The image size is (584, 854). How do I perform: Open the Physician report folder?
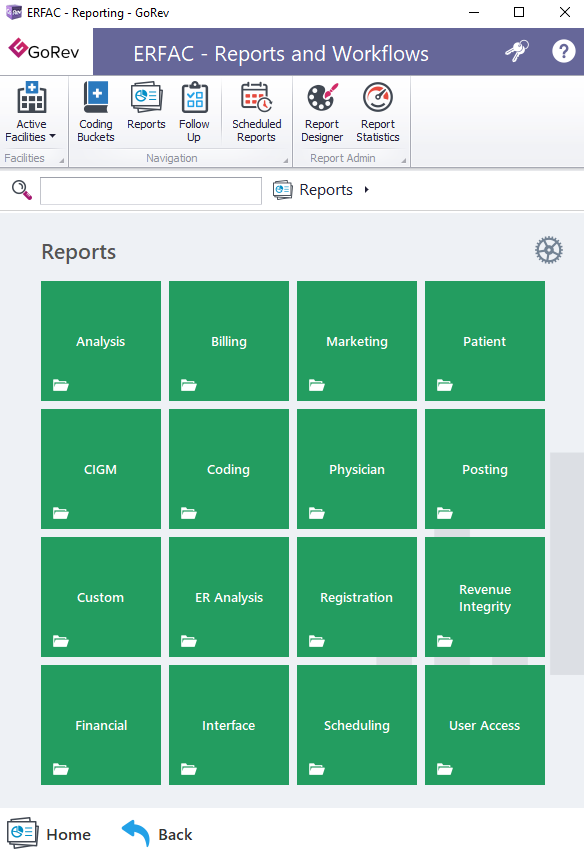[357, 469]
